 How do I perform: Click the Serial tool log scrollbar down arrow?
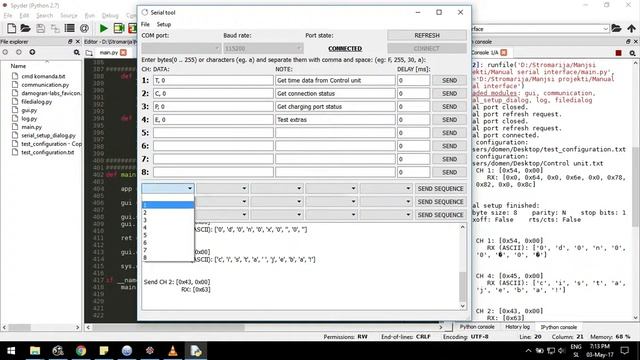coord(462,306)
